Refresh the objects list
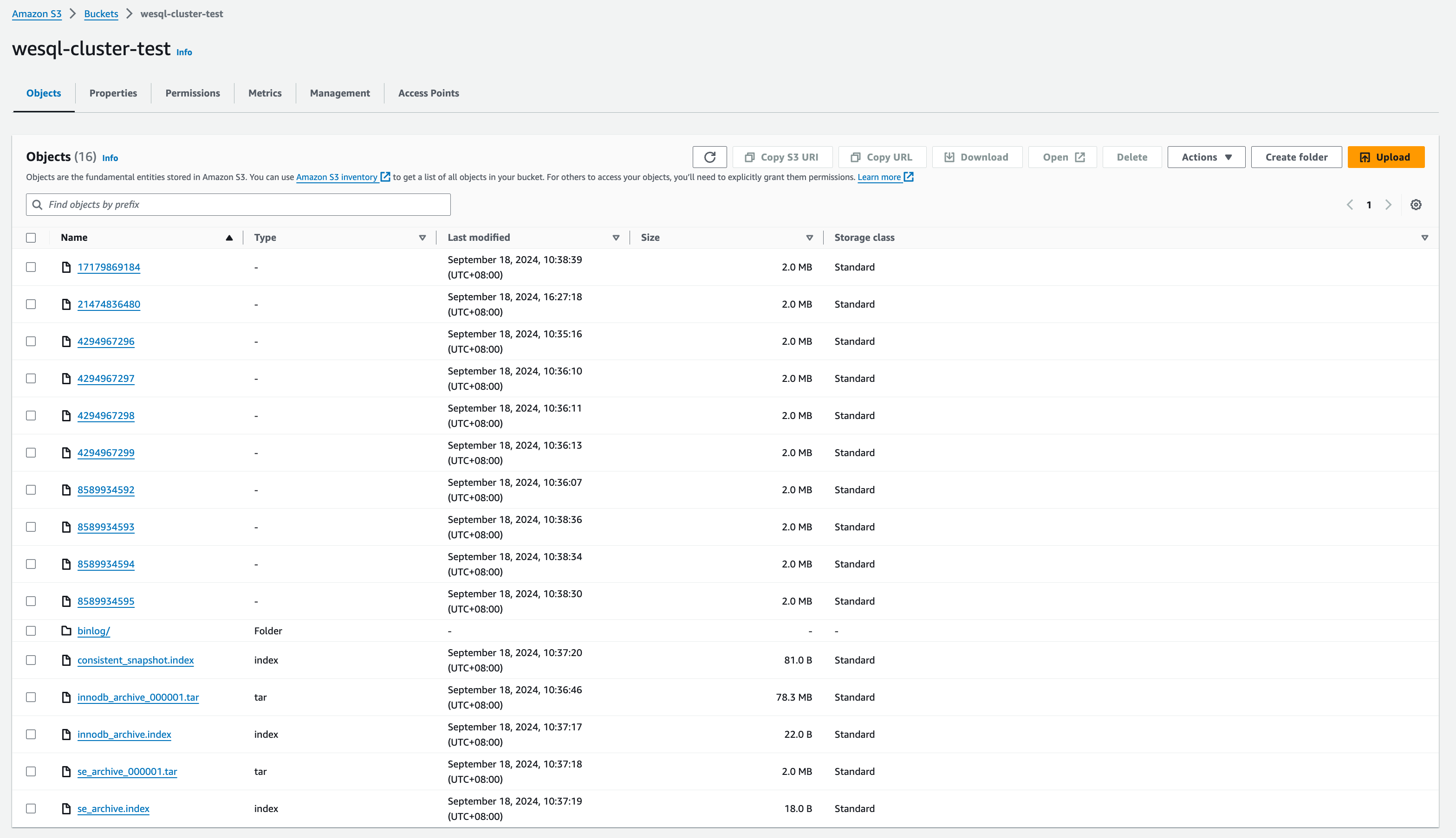This screenshot has height=838, width=1456. [709, 157]
